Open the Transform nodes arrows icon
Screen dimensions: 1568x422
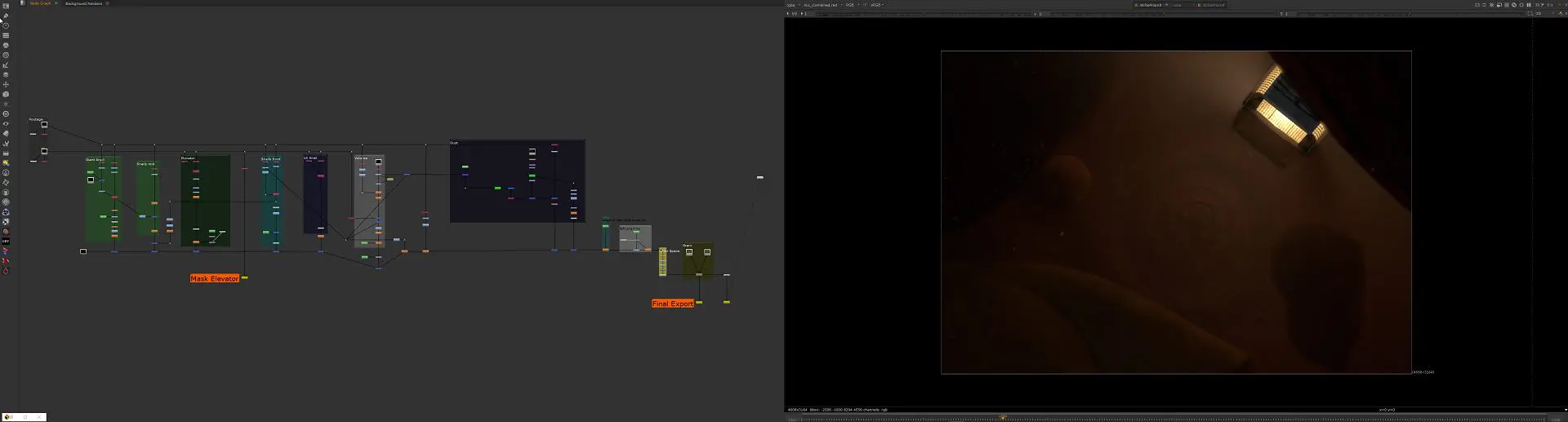[x=6, y=84]
